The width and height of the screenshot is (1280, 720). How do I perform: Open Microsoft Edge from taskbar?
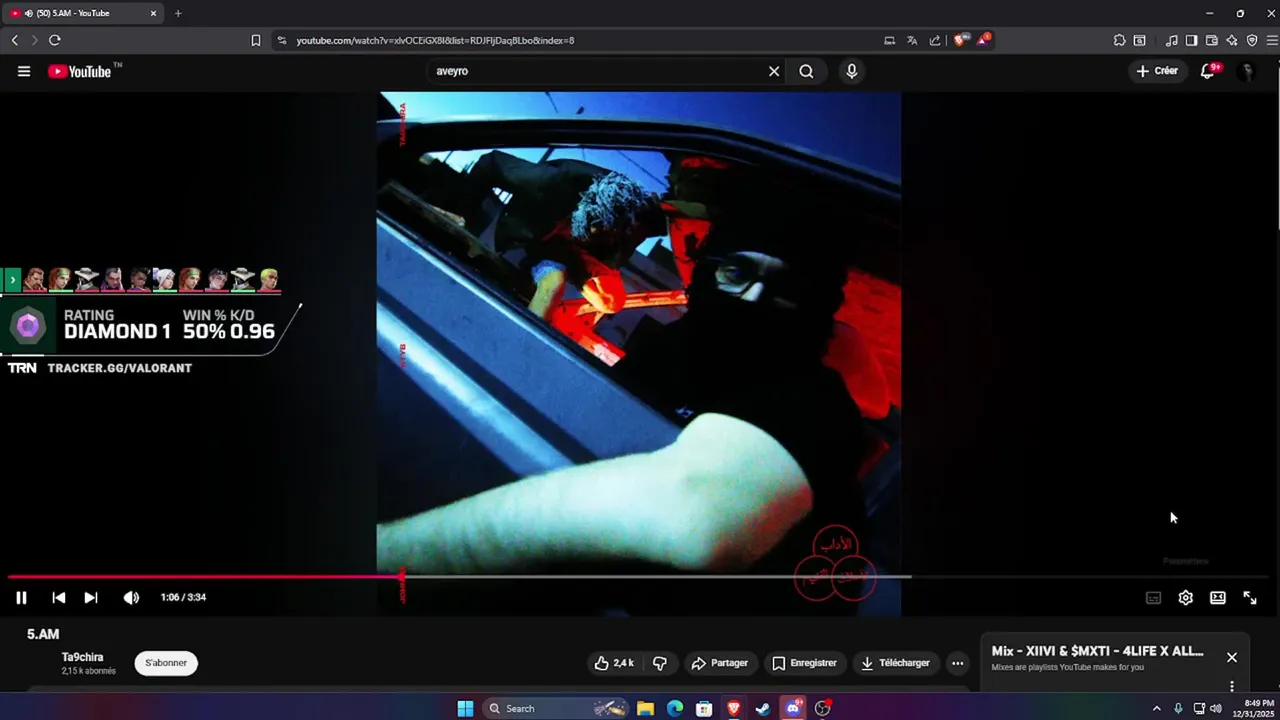(675, 708)
